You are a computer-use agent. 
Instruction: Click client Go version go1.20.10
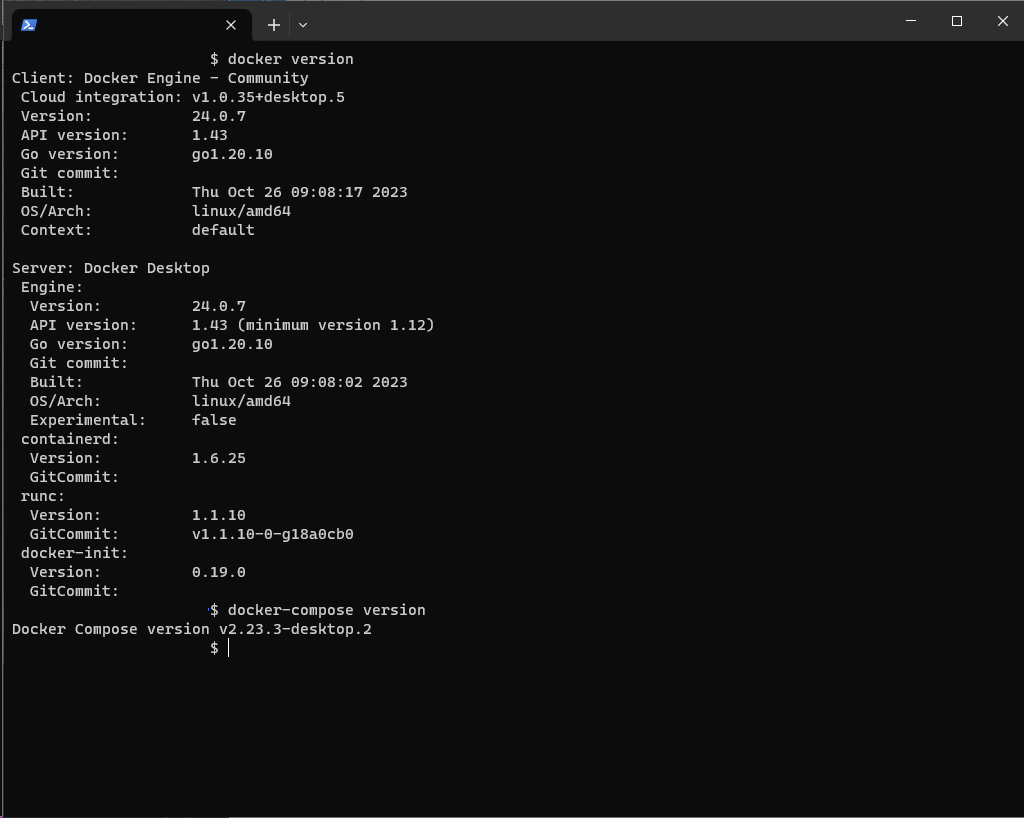pyautogui.click(x=232, y=154)
